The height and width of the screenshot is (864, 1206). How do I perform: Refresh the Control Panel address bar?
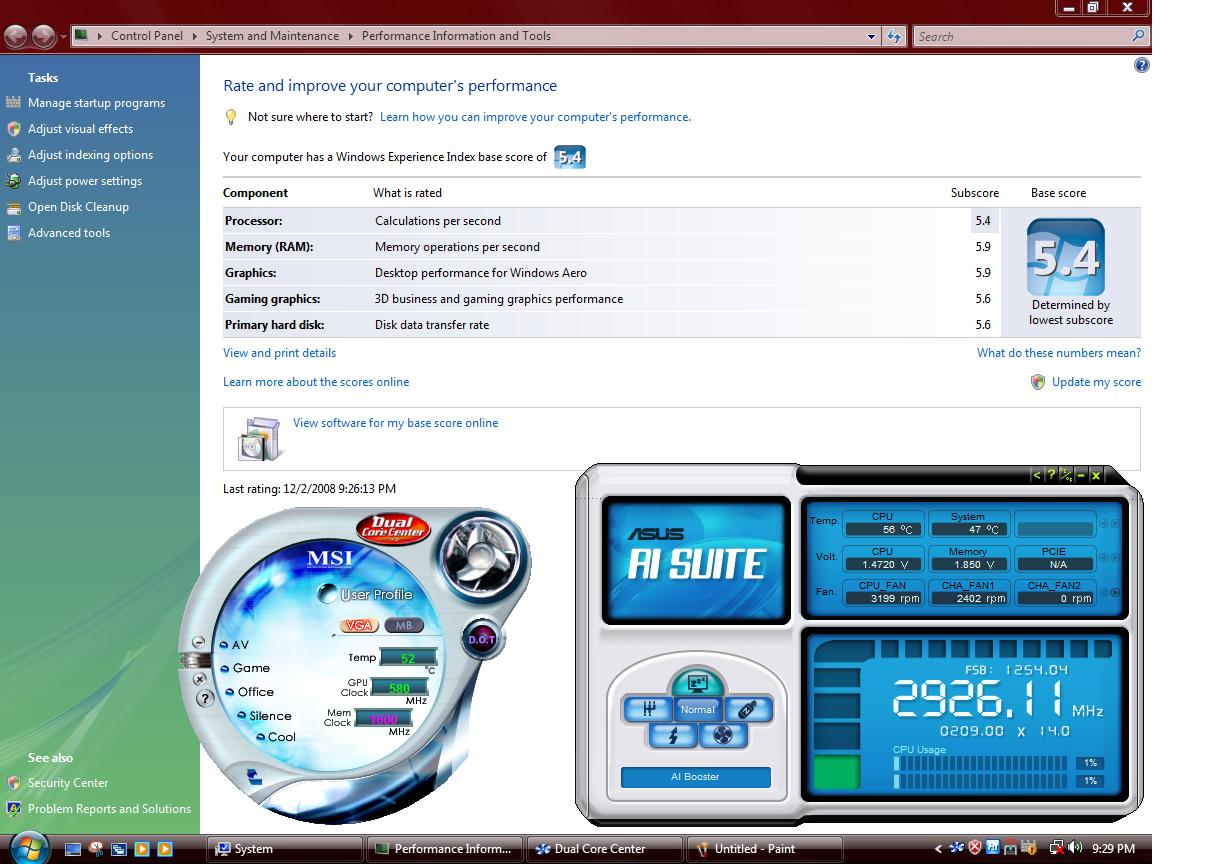point(894,36)
